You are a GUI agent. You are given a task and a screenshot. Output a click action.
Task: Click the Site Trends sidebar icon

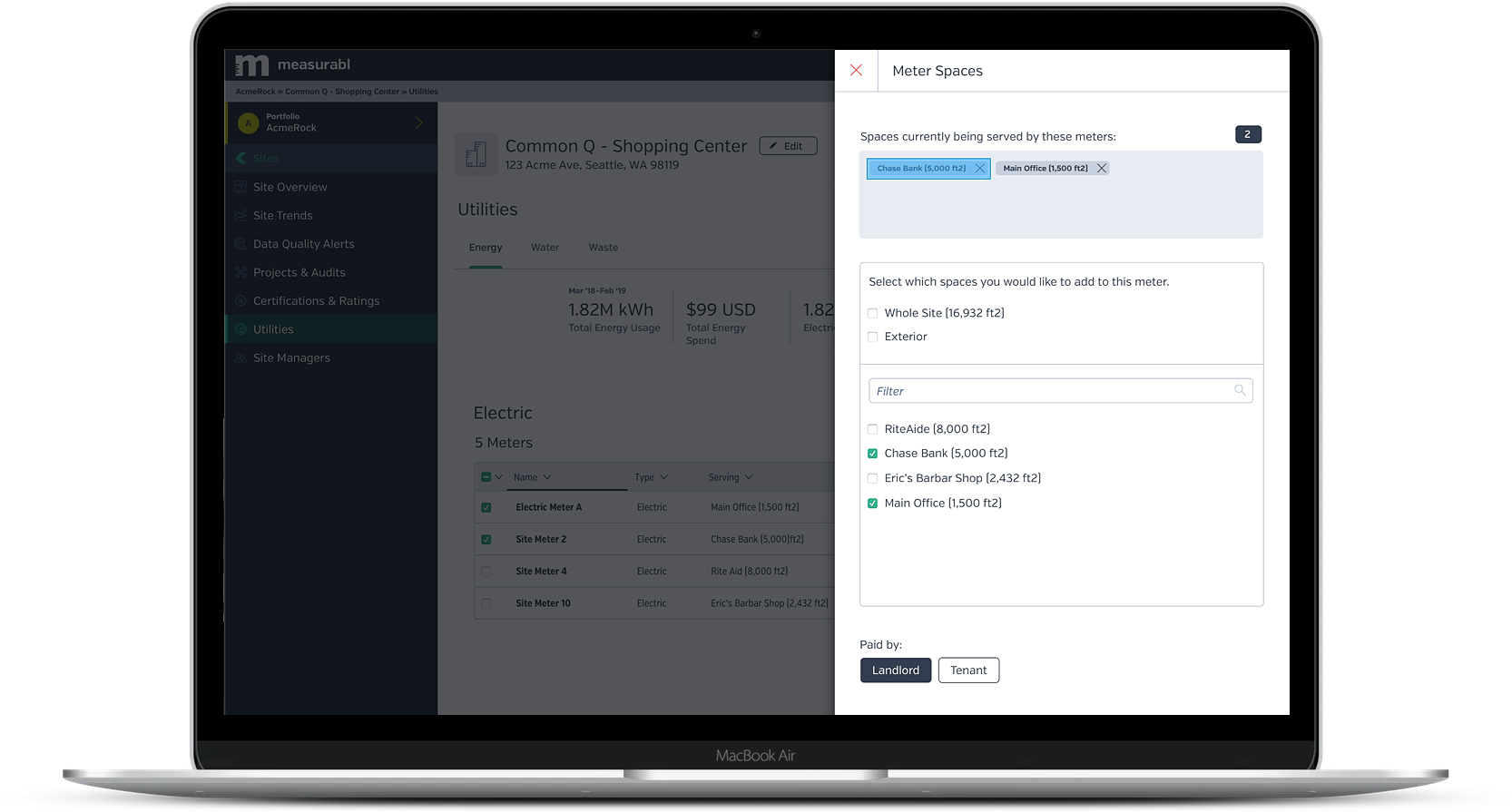[241, 215]
